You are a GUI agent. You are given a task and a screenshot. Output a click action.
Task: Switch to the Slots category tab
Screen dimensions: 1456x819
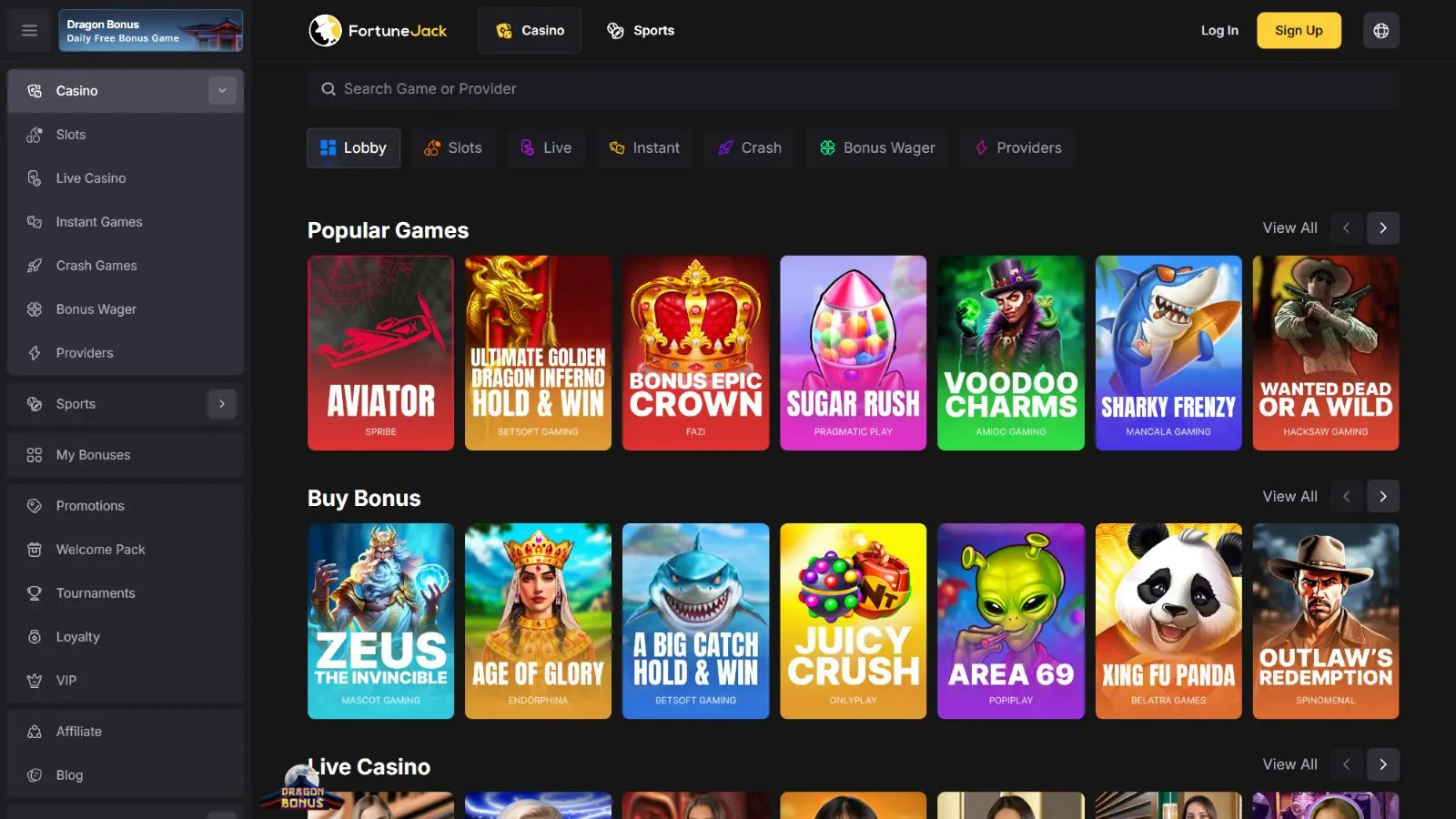pyautogui.click(x=453, y=148)
